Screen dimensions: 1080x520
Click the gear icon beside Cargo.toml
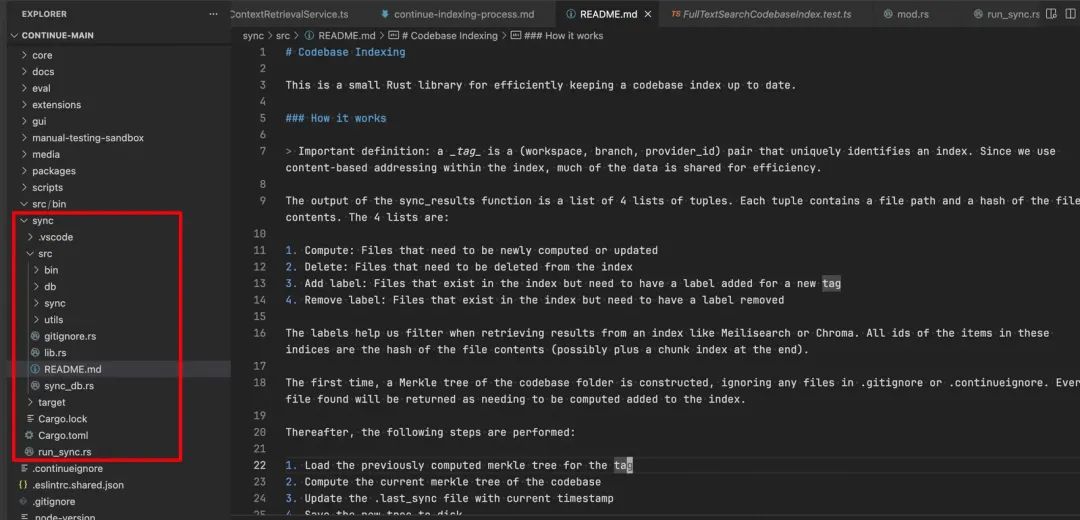click(29, 435)
